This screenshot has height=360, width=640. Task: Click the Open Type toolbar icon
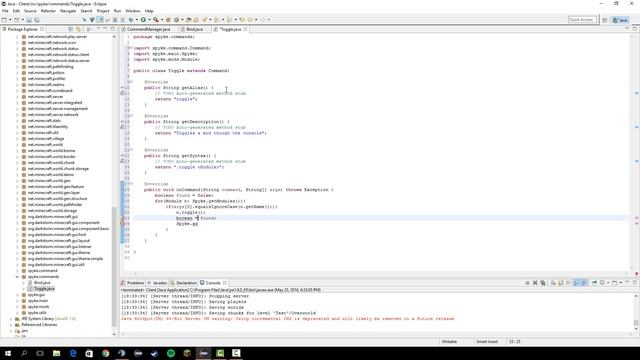(189, 20)
